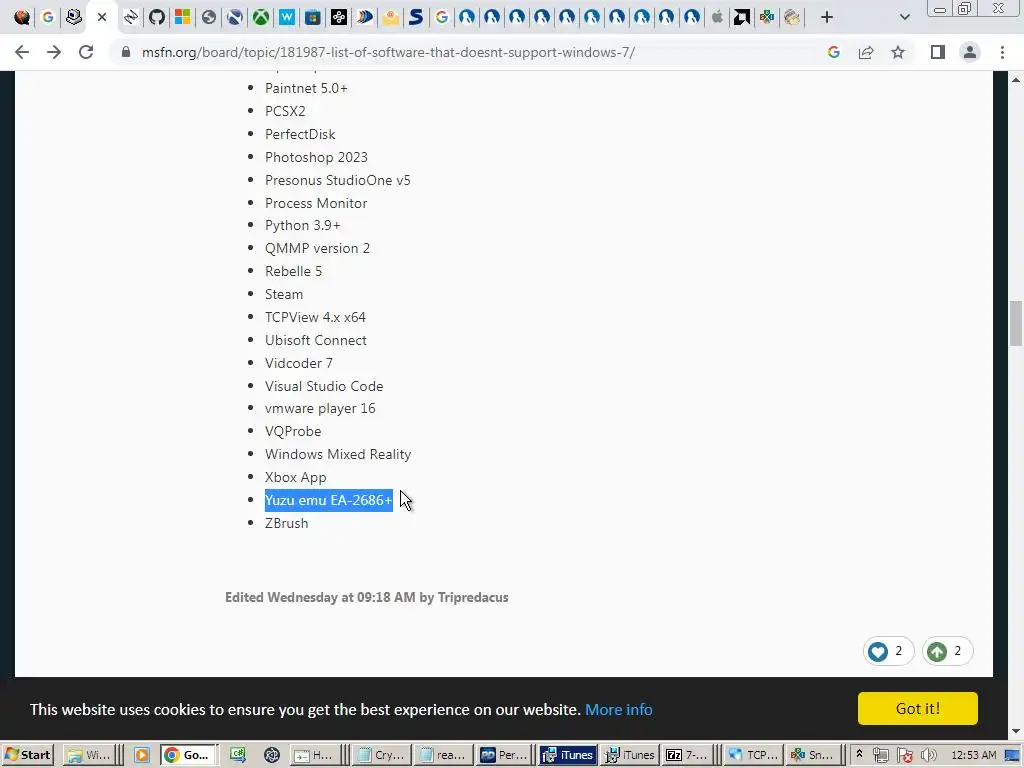Viewport: 1024px width, 768px height.
Task: Switch to the AMD logo tab
Action: [741, 18]
